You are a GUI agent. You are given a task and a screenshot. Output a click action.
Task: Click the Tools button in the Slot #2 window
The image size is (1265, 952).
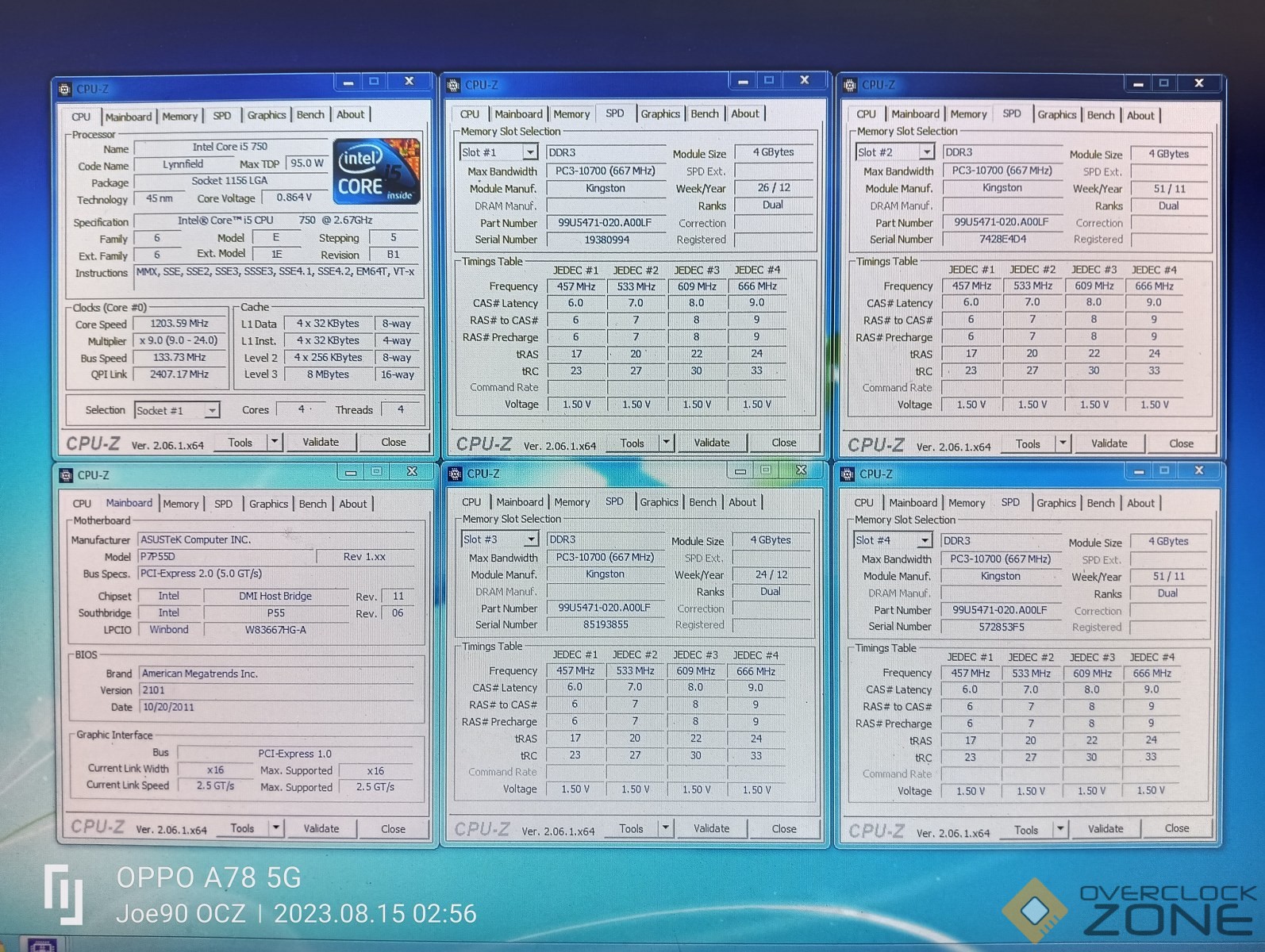click(x=1028, y=443)
